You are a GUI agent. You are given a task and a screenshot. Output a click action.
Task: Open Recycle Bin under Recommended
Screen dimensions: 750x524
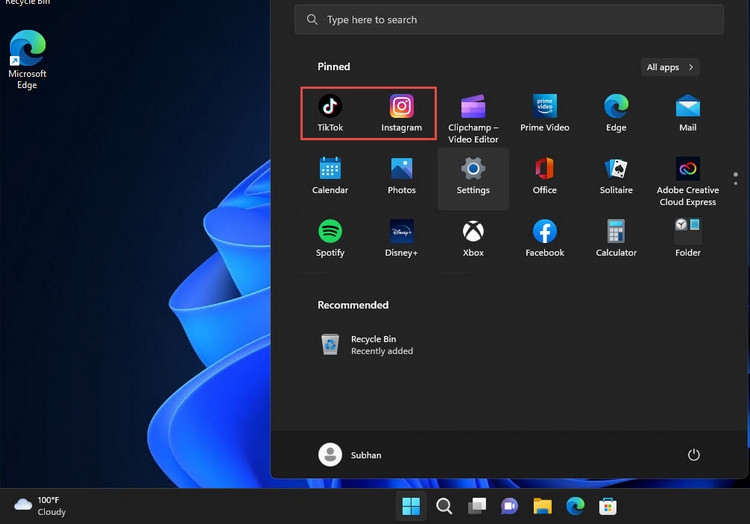click(x=366, y=345)
